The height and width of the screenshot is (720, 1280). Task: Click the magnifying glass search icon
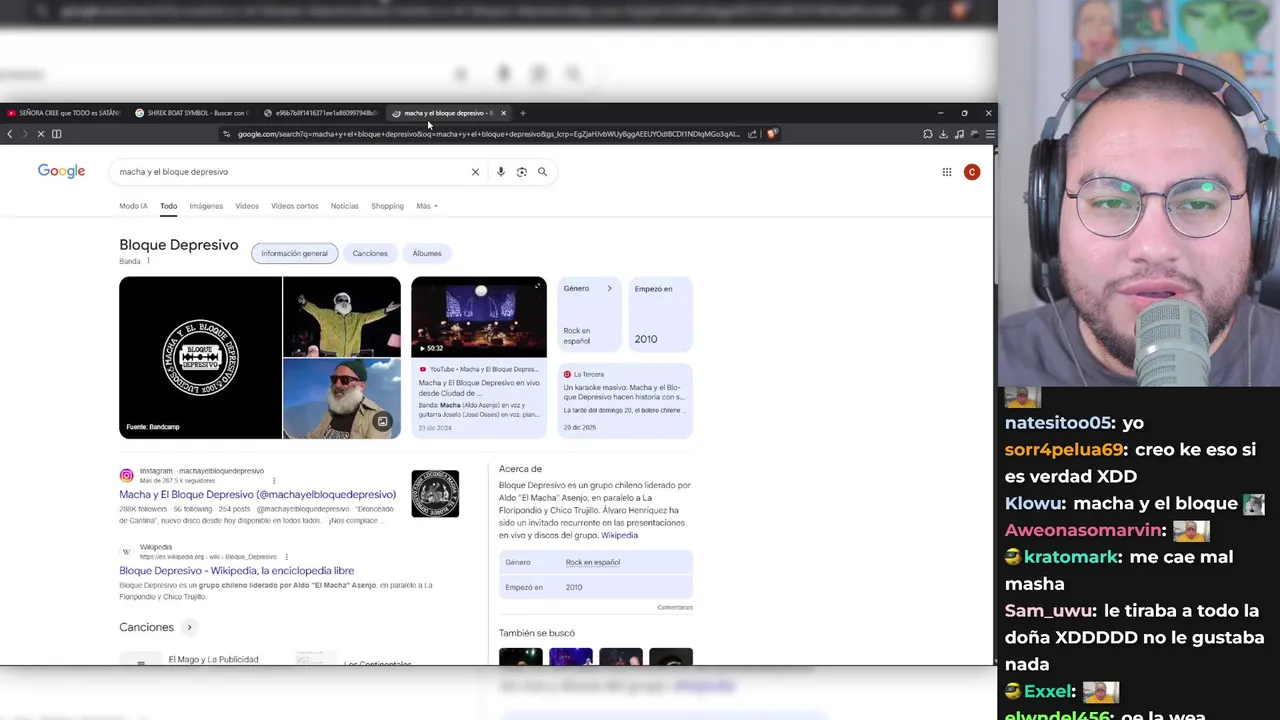click(x=542, y=172)
